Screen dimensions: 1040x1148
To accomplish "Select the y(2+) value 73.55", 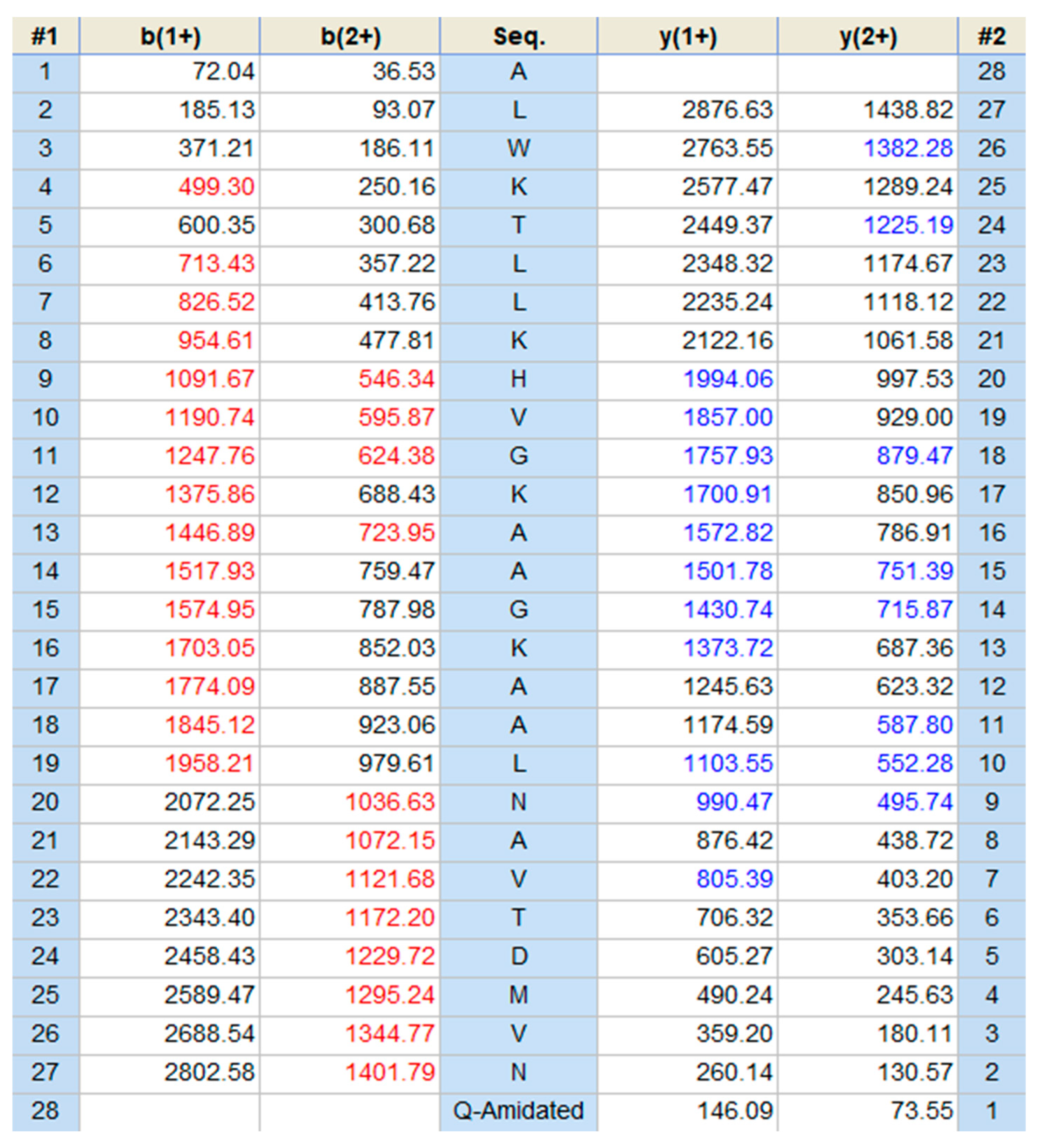I will pos(921,1111).
